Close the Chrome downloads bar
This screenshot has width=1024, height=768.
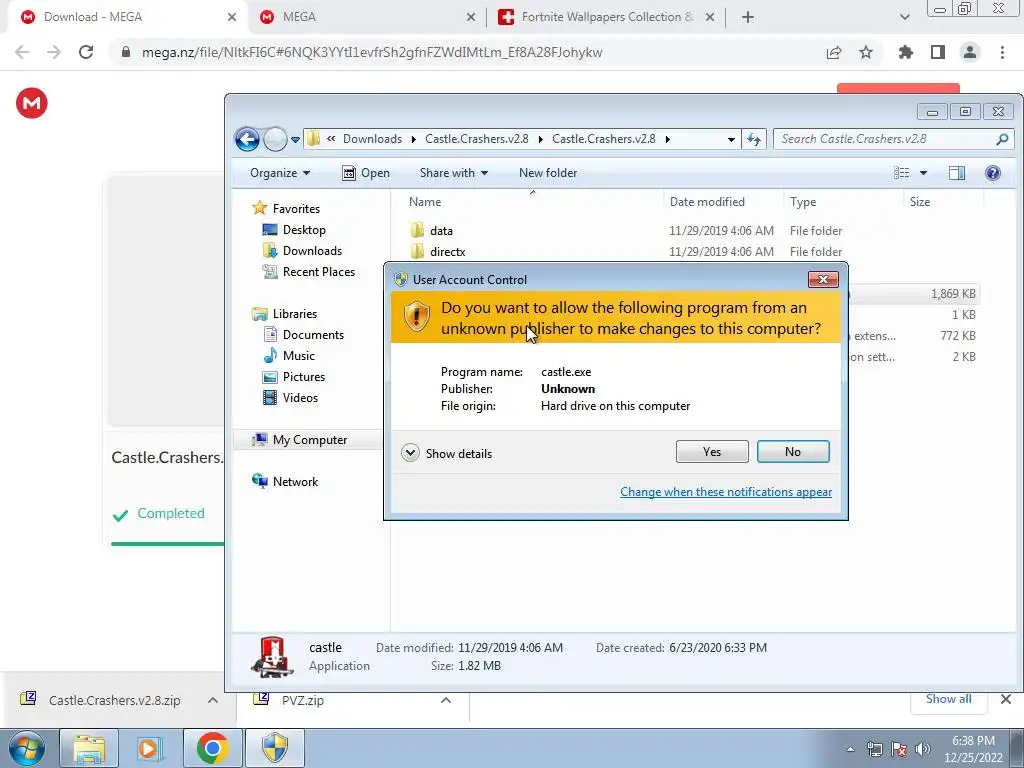pos(1006,699)
